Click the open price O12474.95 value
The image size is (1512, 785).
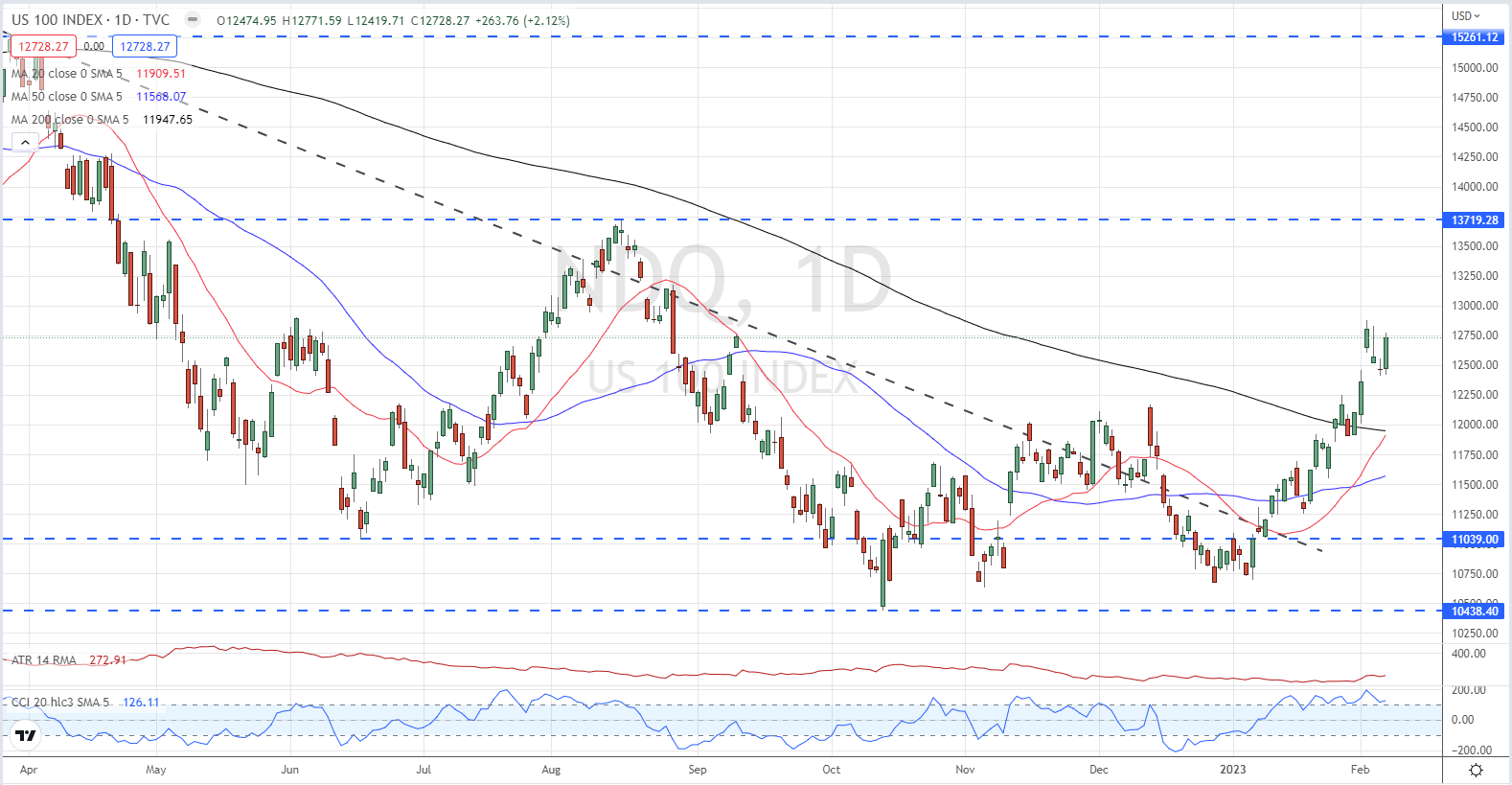point(247,20)
